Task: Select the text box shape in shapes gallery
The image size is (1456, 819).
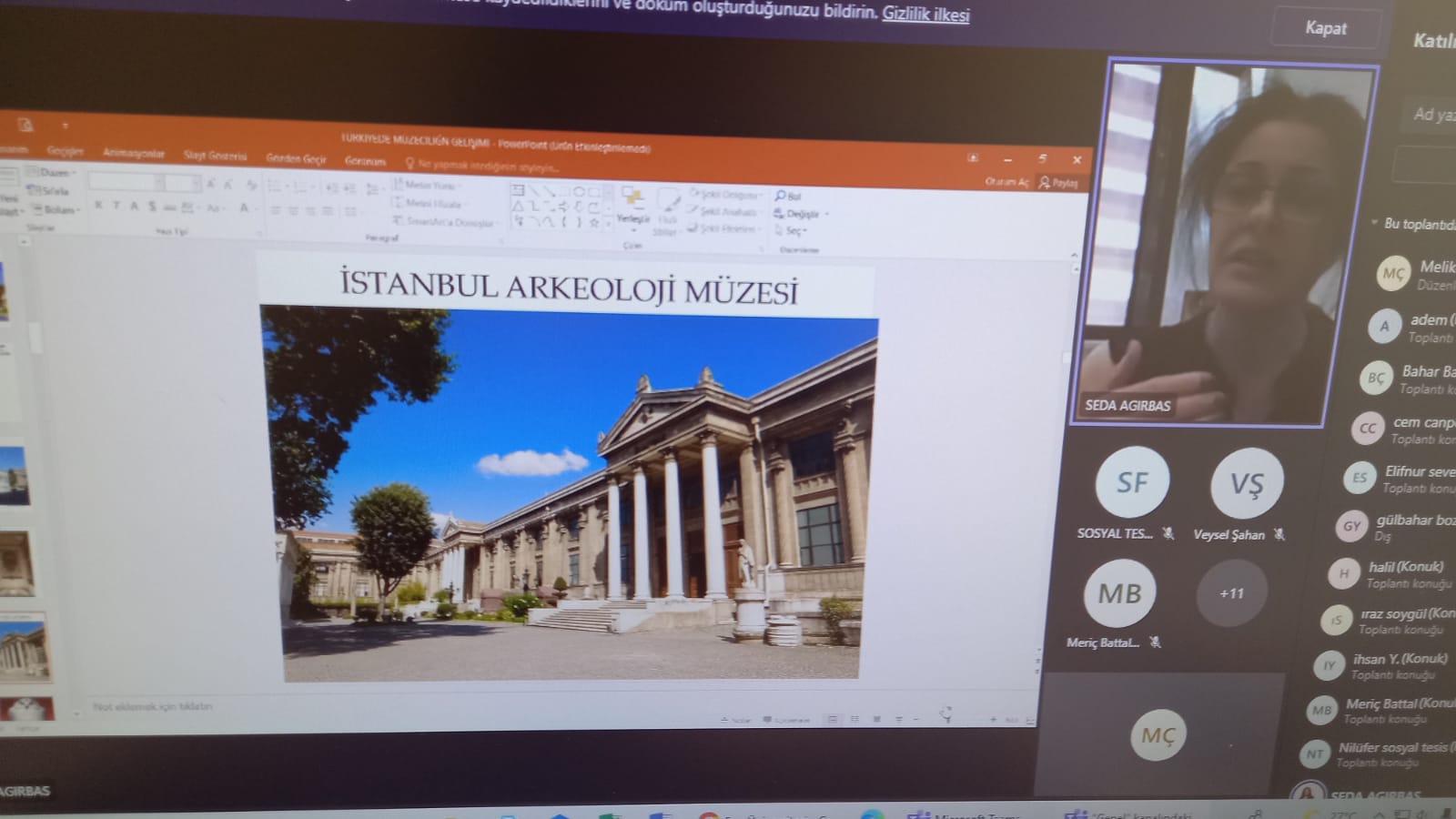Action: (x=518, y=190)
